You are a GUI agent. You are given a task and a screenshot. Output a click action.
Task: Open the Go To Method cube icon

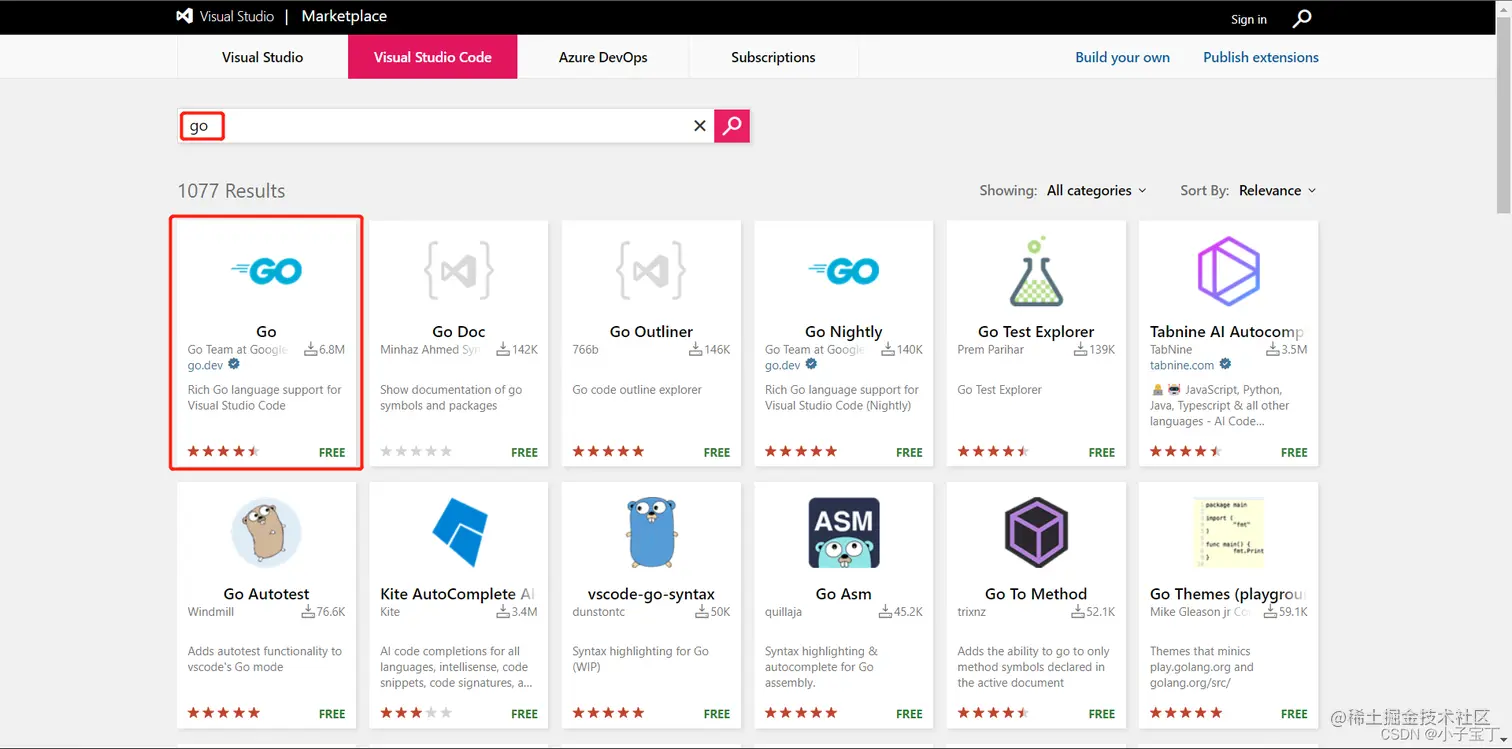click(x=1036, y=533)
